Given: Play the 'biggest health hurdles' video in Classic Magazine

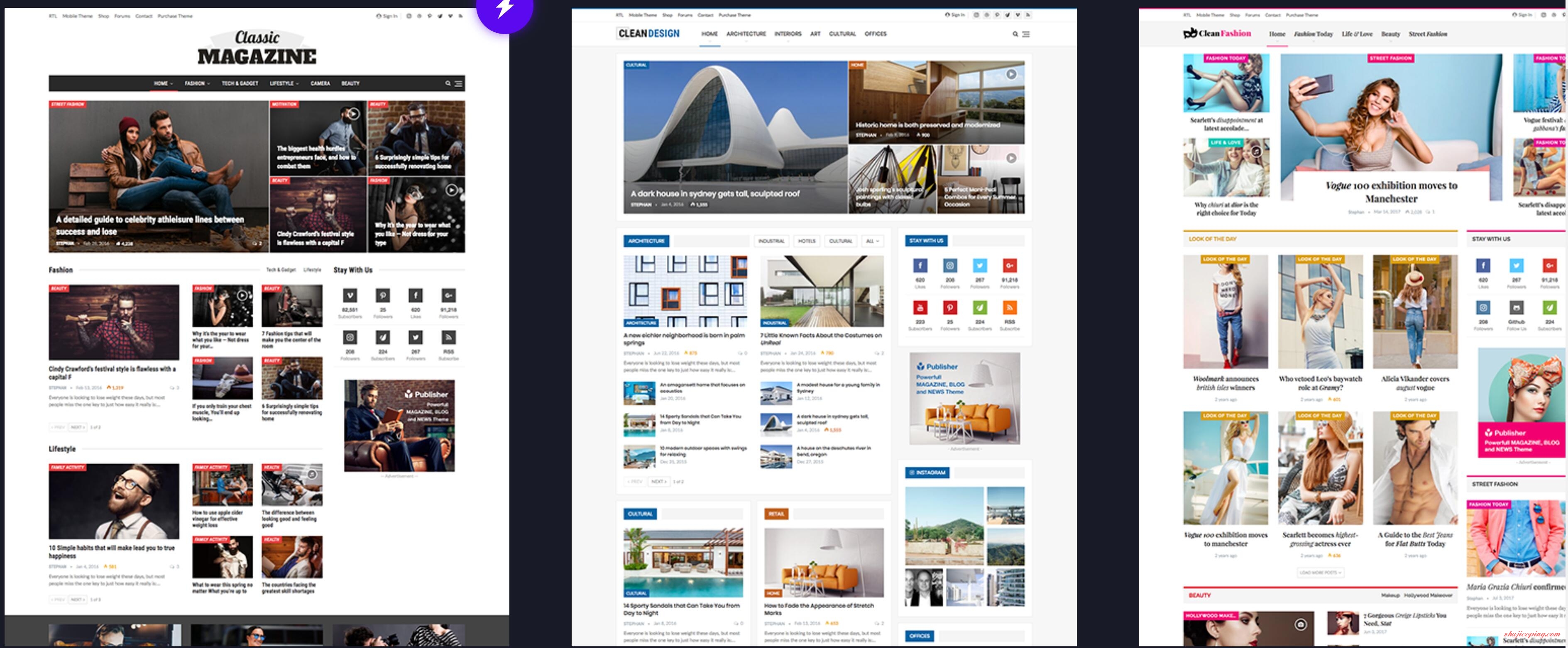Looking at the screenshot, I should tap(354, 114).
